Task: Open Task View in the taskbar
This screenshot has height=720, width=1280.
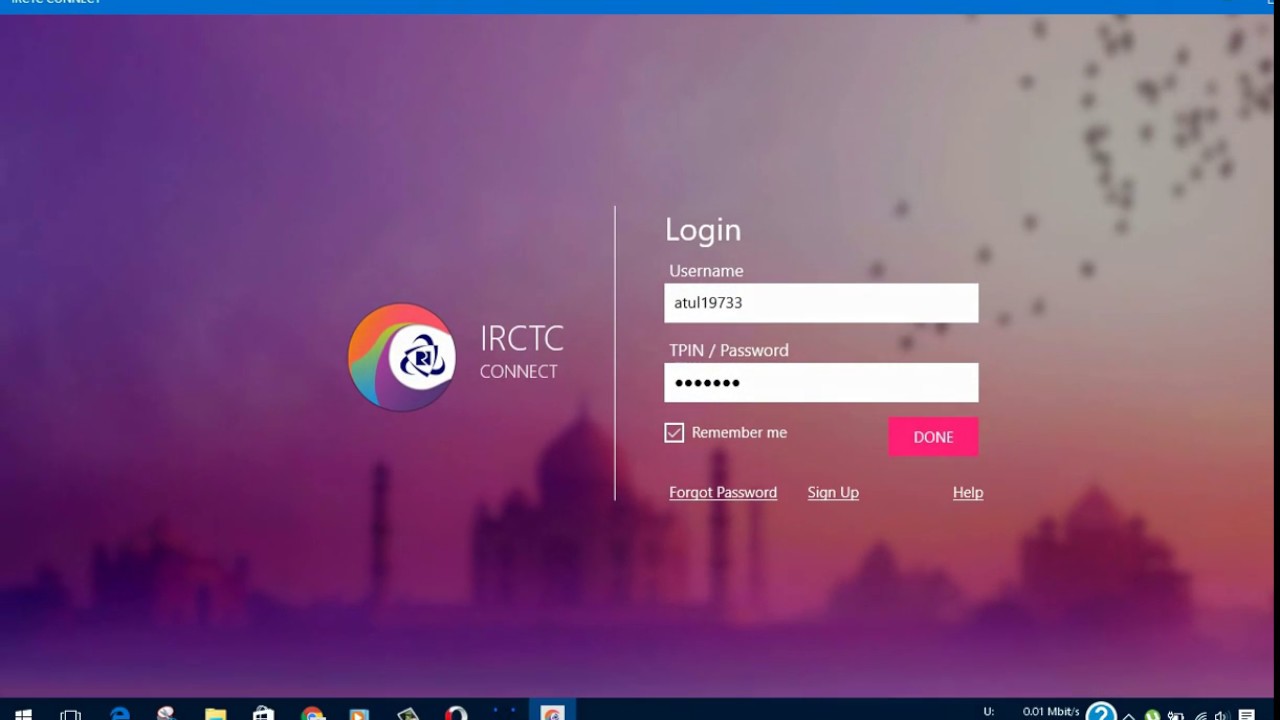Action: 70,713
